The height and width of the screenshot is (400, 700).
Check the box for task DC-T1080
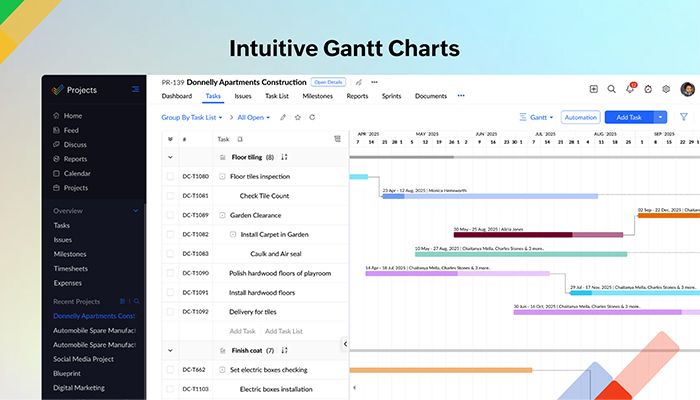[x=170, y=177]
